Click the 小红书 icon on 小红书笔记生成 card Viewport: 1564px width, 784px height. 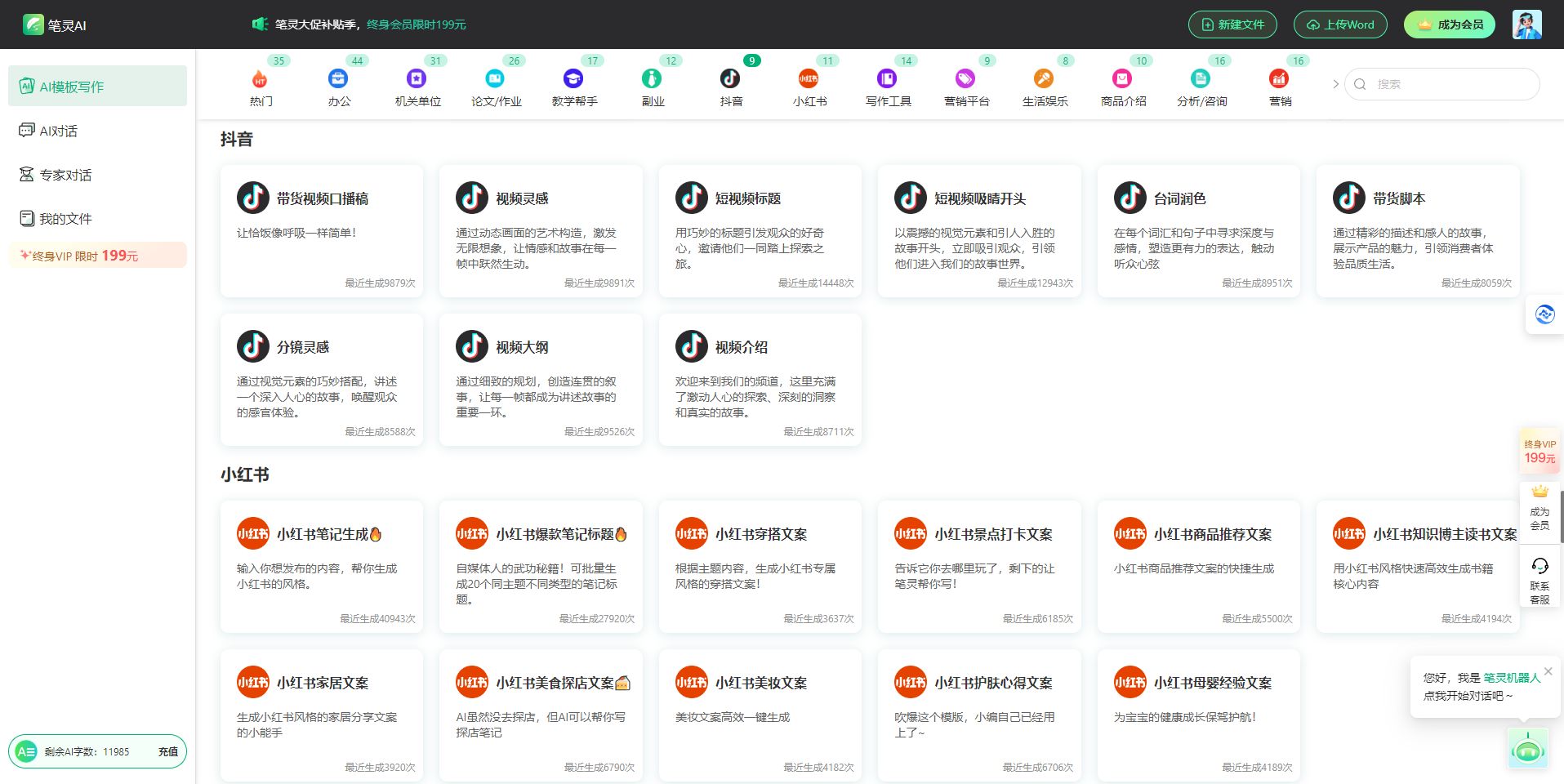(x=253, y=533)
